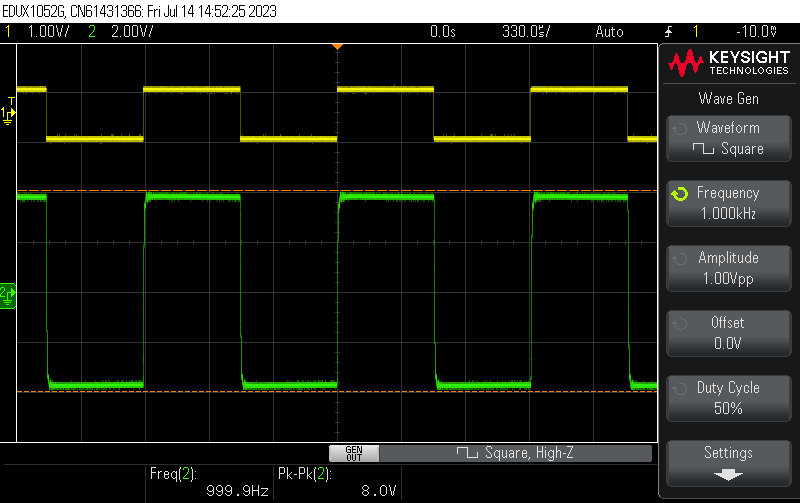Click the rising edge trigger icon
Screen dimensions: 800x503
pos(668,32)
